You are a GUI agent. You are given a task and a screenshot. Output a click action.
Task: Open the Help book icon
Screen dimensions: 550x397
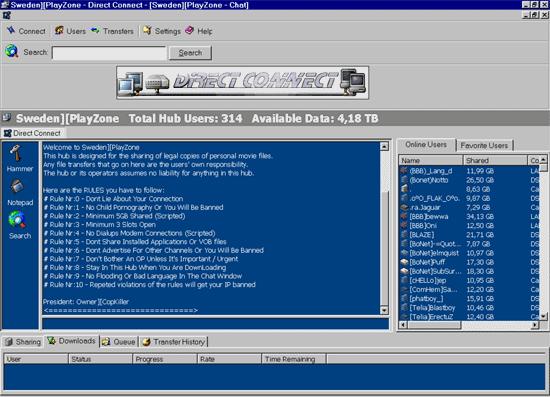[x=189, y=31]
